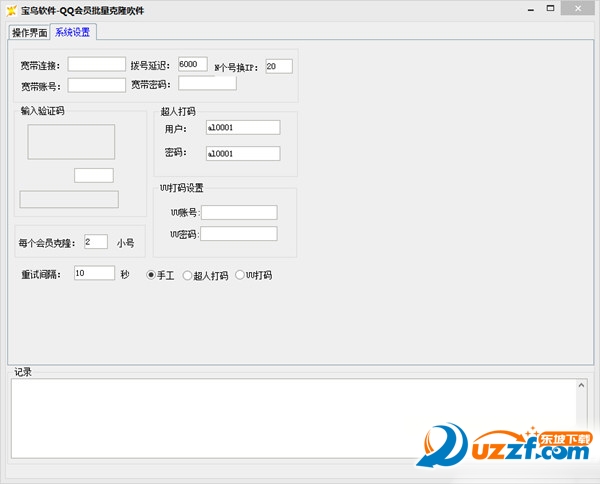Click inside the 记录 log text area
This screenshot has width=600, height=484.
pos(294,419)
